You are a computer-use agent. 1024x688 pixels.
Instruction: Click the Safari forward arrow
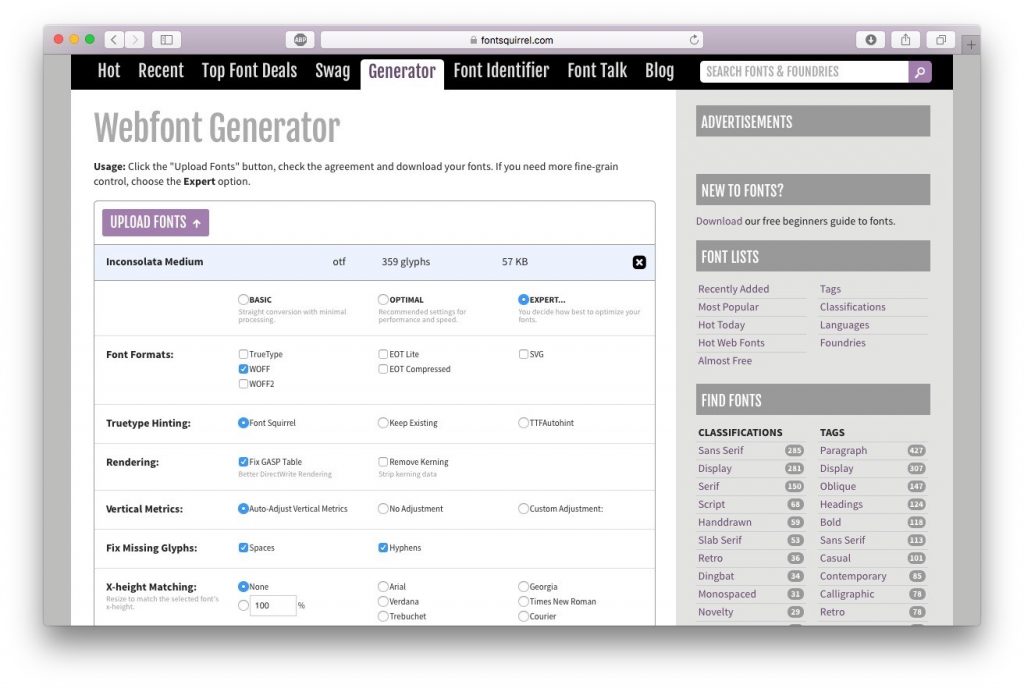(135, 40)
